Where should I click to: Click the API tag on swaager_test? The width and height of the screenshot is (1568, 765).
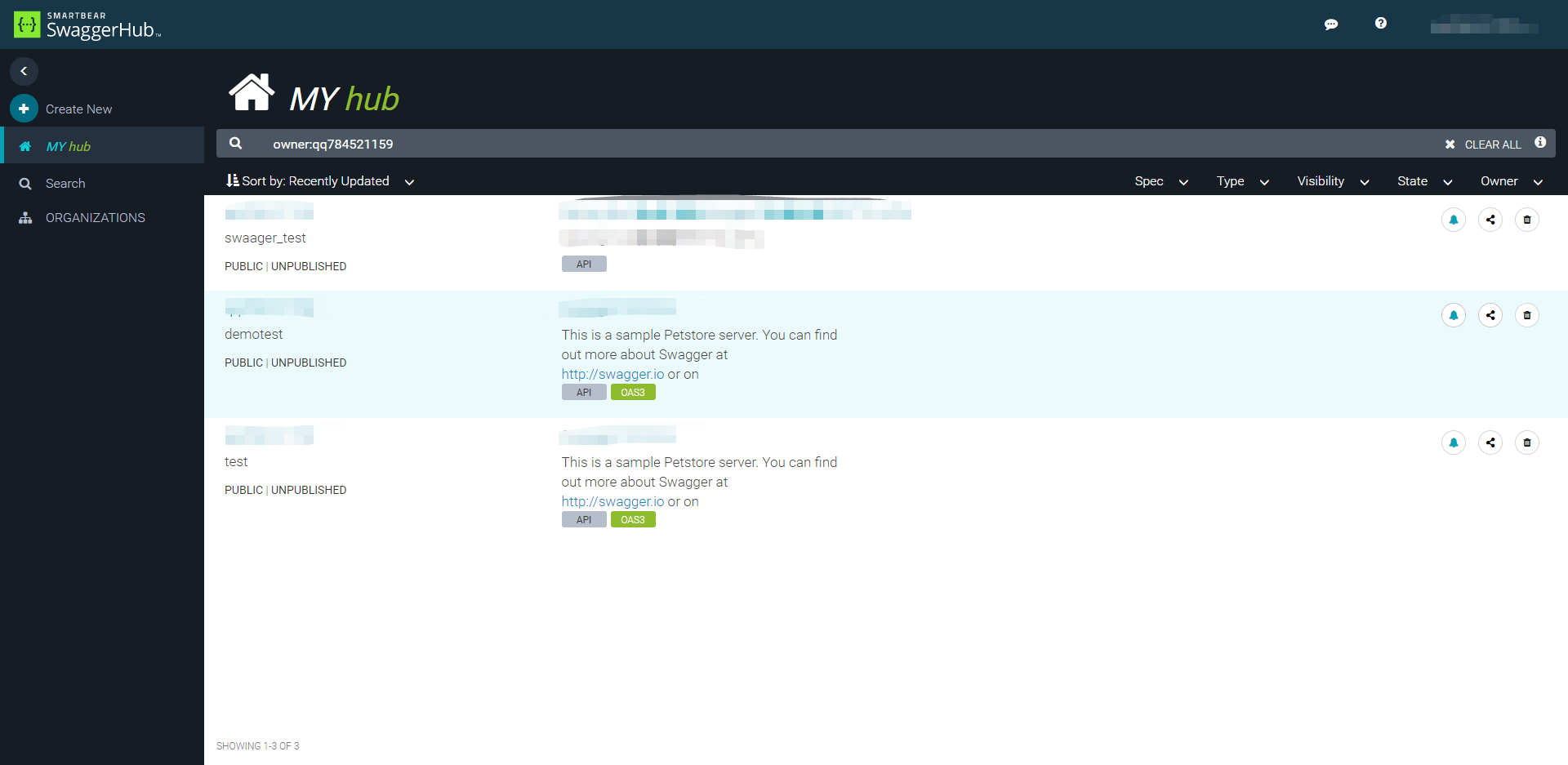point(584,265)
